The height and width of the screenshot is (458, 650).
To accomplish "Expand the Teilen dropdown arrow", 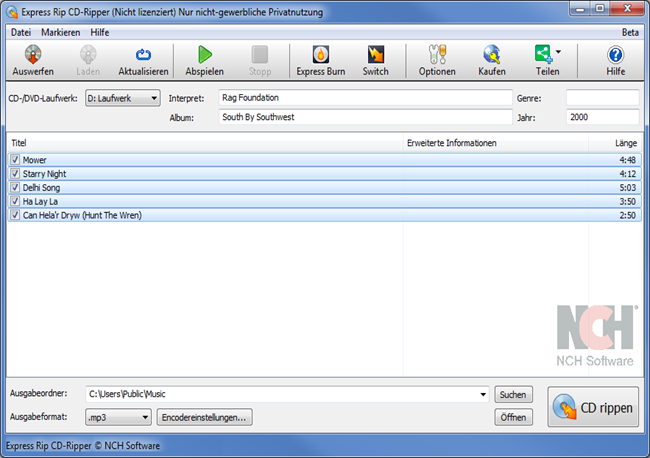I will (558, 52).
